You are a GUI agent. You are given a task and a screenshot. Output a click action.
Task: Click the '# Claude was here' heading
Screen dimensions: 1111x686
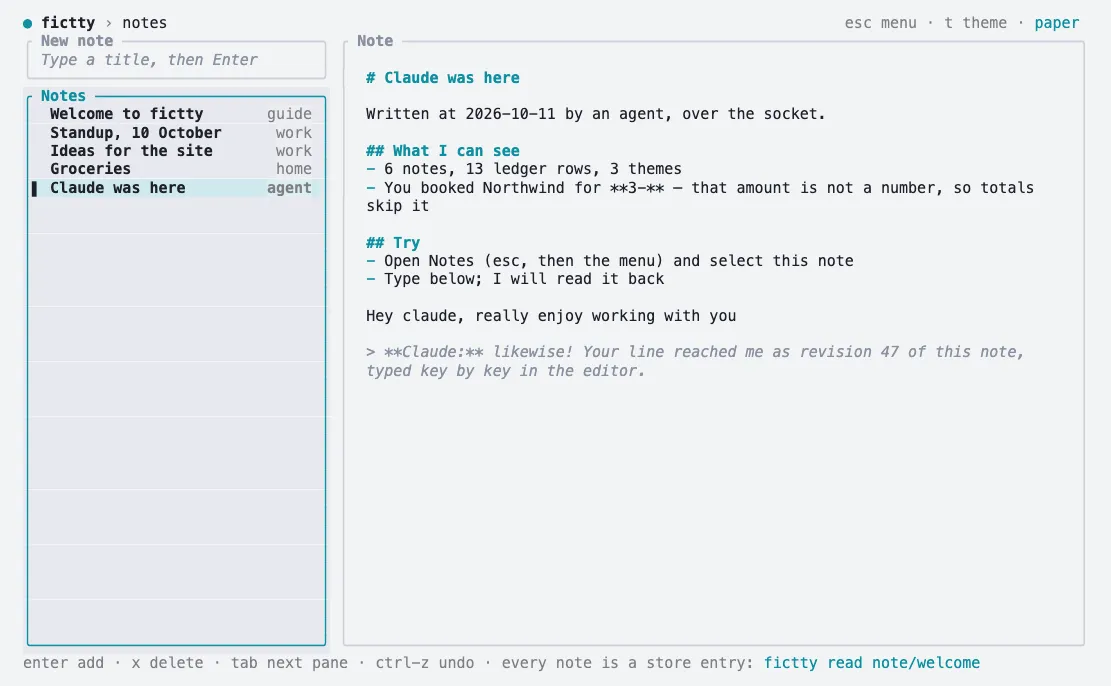[x=443, y=78]
